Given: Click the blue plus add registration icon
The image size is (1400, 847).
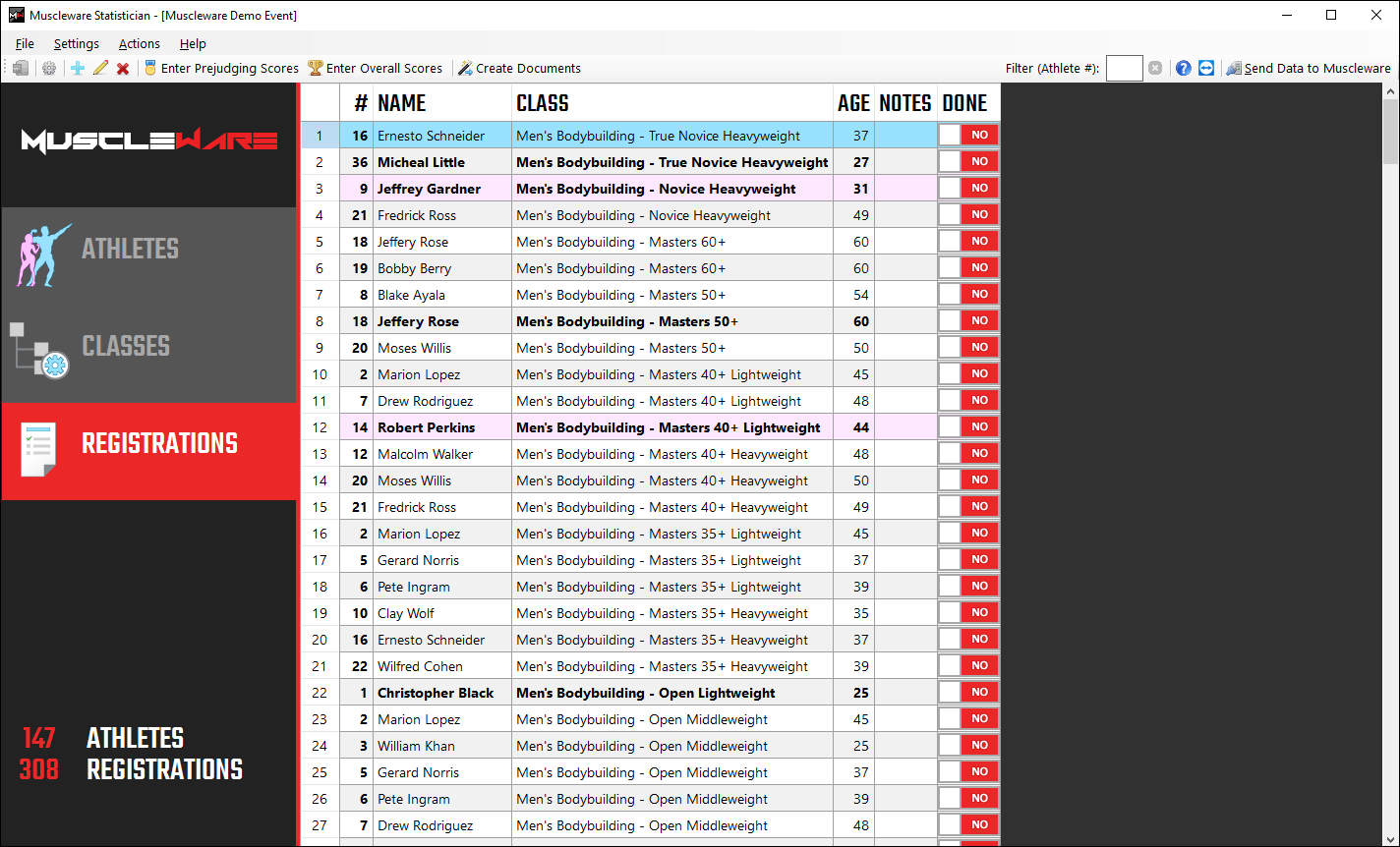Looking at the screenshot, I should pyautogui.click(x=78, y=69).
